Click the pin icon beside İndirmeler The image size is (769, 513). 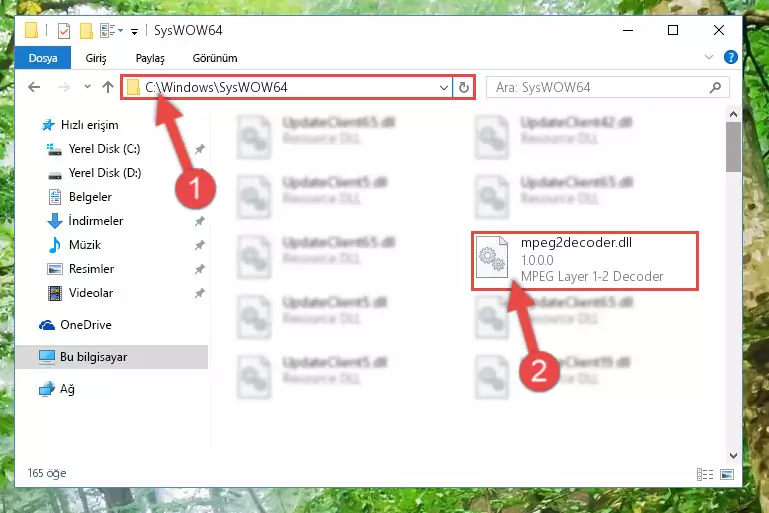point(200,221)
